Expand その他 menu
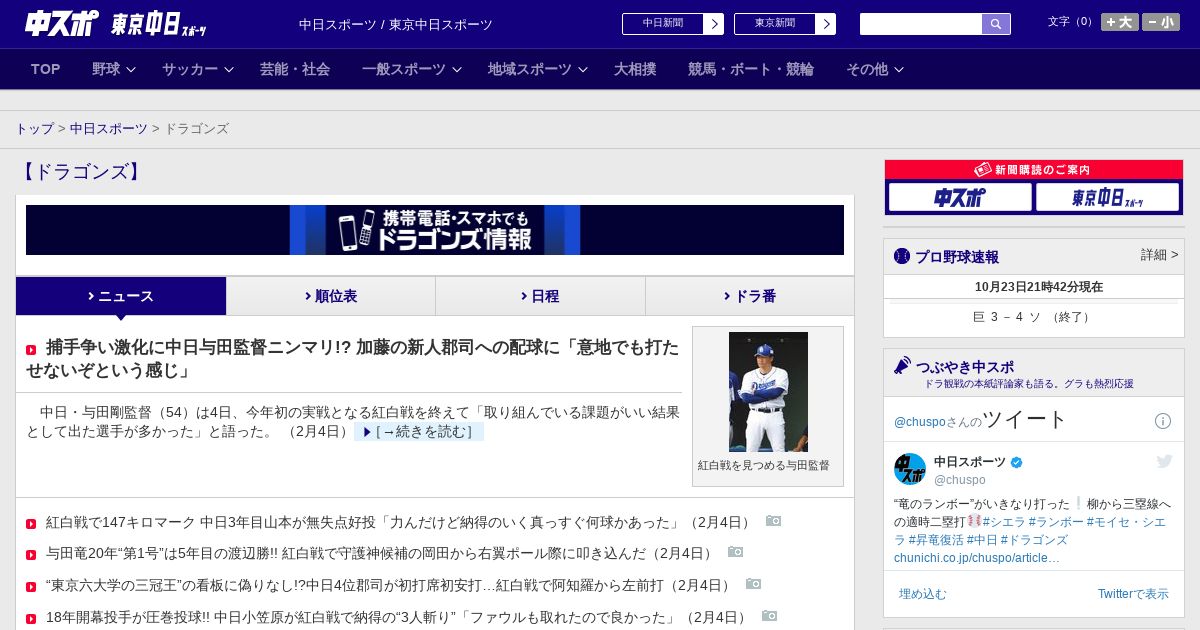1200x630 pixels. 875,69
